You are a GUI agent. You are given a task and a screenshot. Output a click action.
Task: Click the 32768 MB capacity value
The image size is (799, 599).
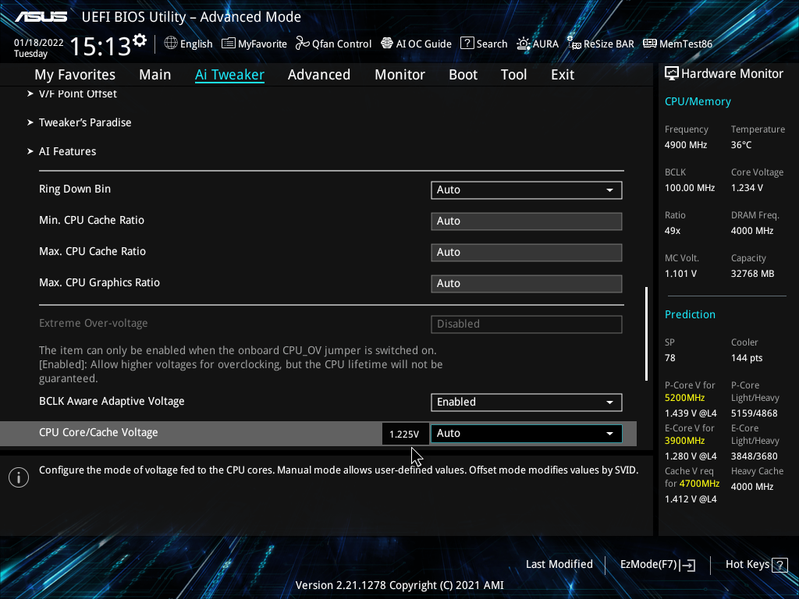click(x=752, y=274)
